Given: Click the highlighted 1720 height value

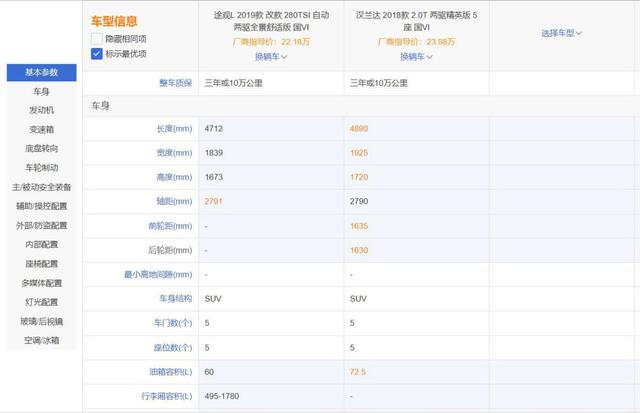Looking at the screenshot, I should point(359,177).
